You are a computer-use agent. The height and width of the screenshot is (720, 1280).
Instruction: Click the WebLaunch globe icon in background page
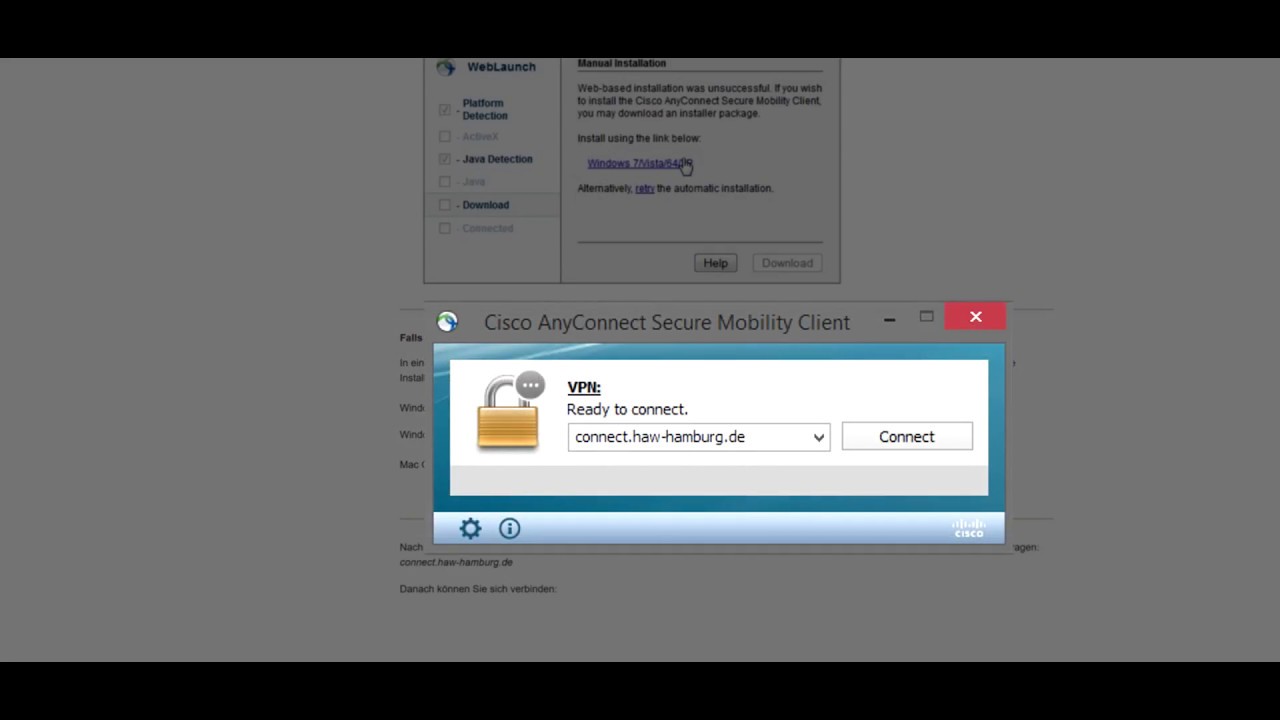click(446, 68)
